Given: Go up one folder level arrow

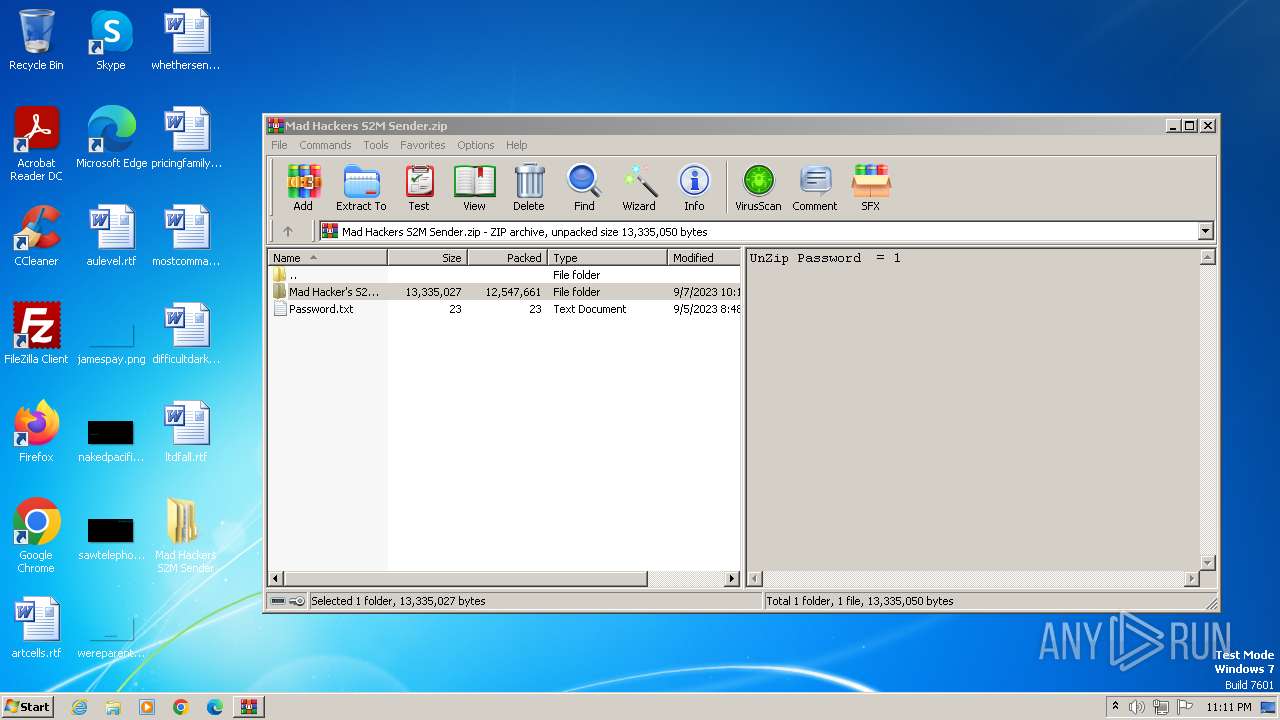Looking at the screenshot, I should [288, 231].
